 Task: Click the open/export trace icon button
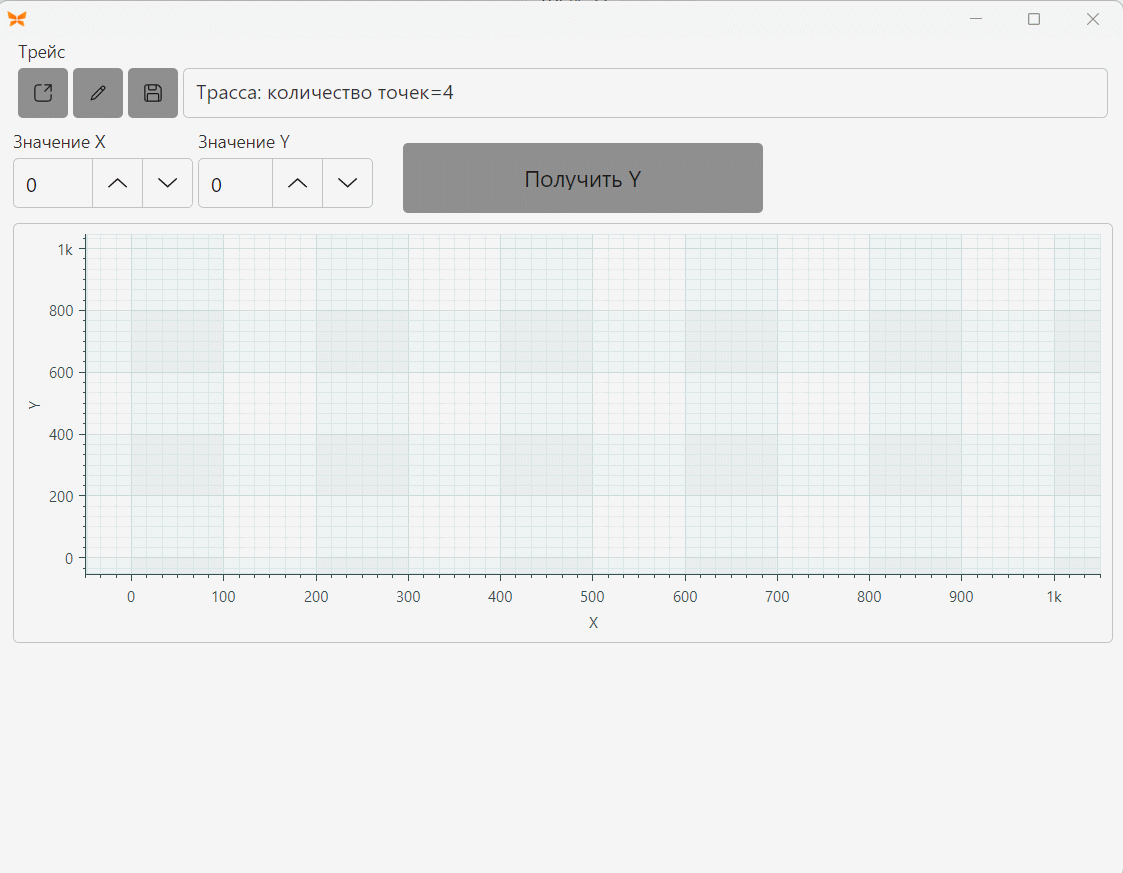[43, 93]
